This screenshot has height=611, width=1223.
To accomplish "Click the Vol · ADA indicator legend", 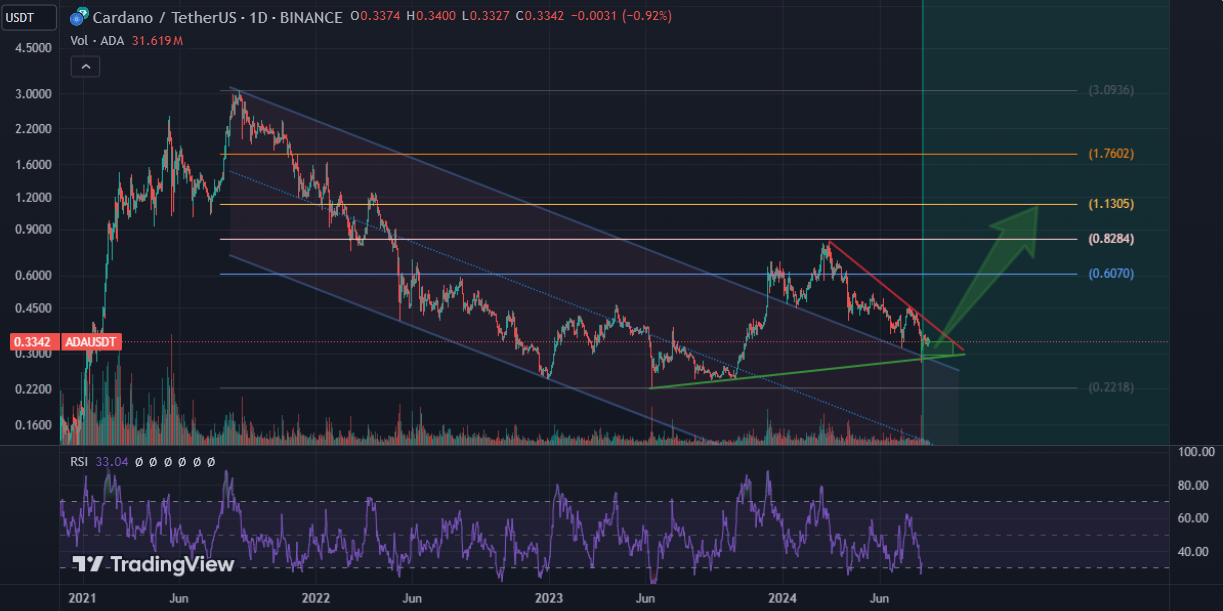I will tap(98, 41).
